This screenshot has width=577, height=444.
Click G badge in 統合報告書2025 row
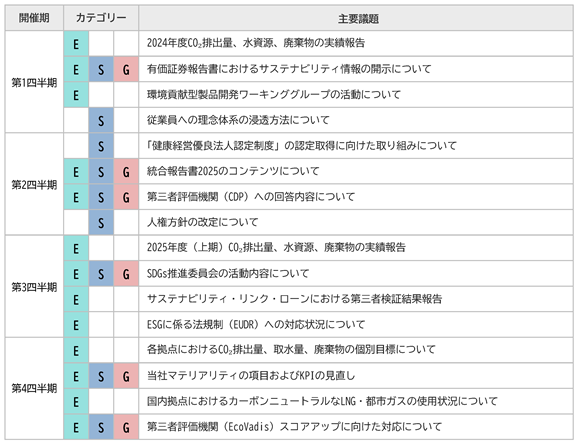point(126,171)
